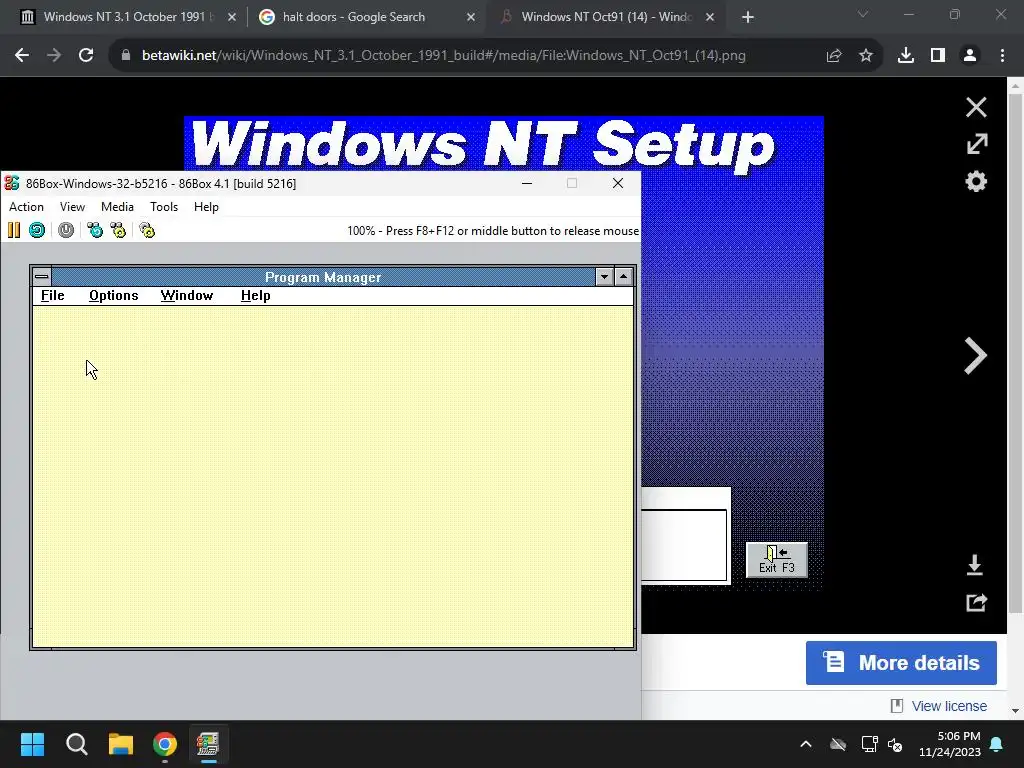Open the 86Box Action menu
The height and width of the screenshot is (768, 1024).
click(x=26, y=206)
